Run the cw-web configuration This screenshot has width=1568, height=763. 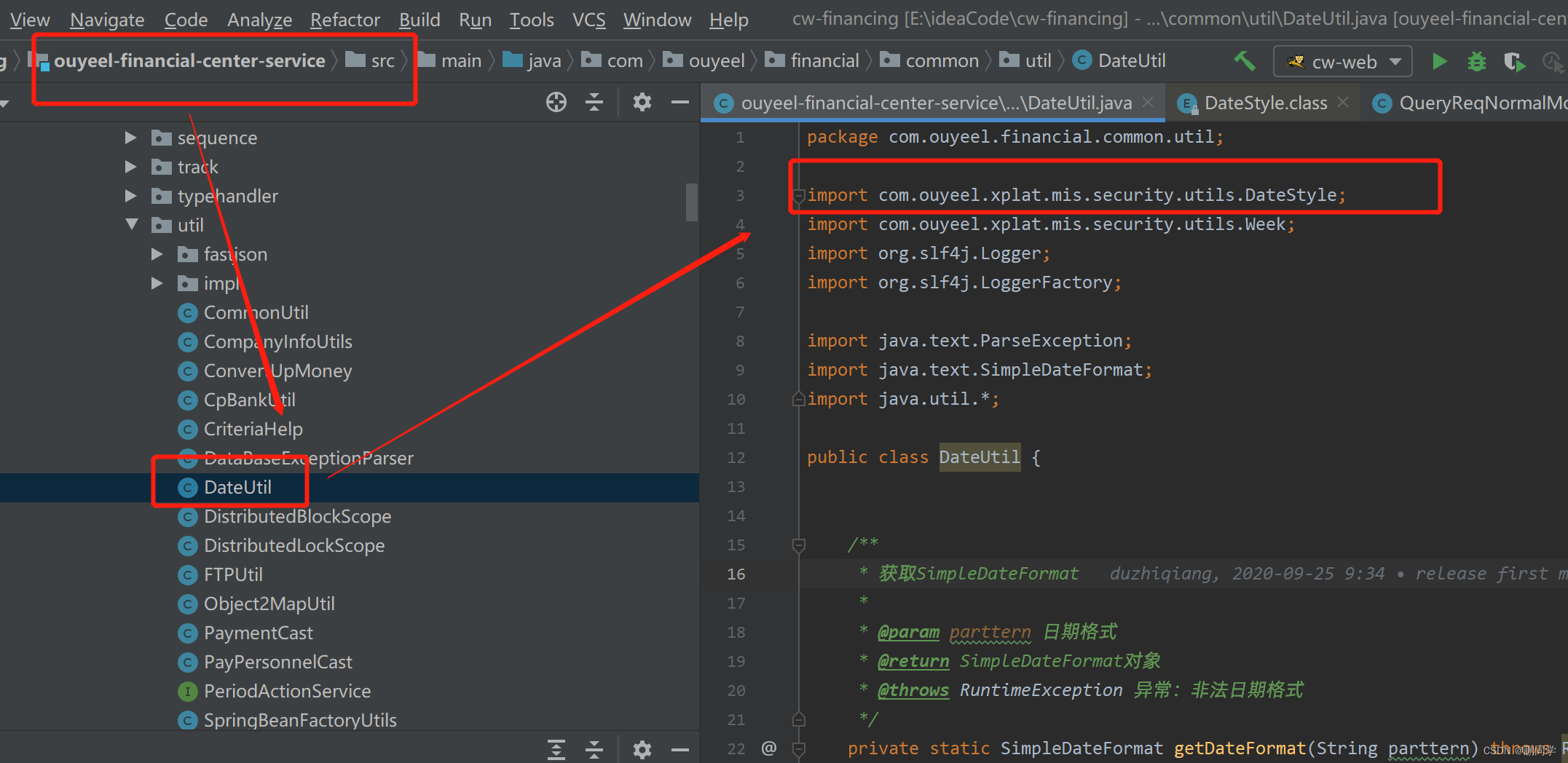pyautogui.click(x=1439, y=61)
